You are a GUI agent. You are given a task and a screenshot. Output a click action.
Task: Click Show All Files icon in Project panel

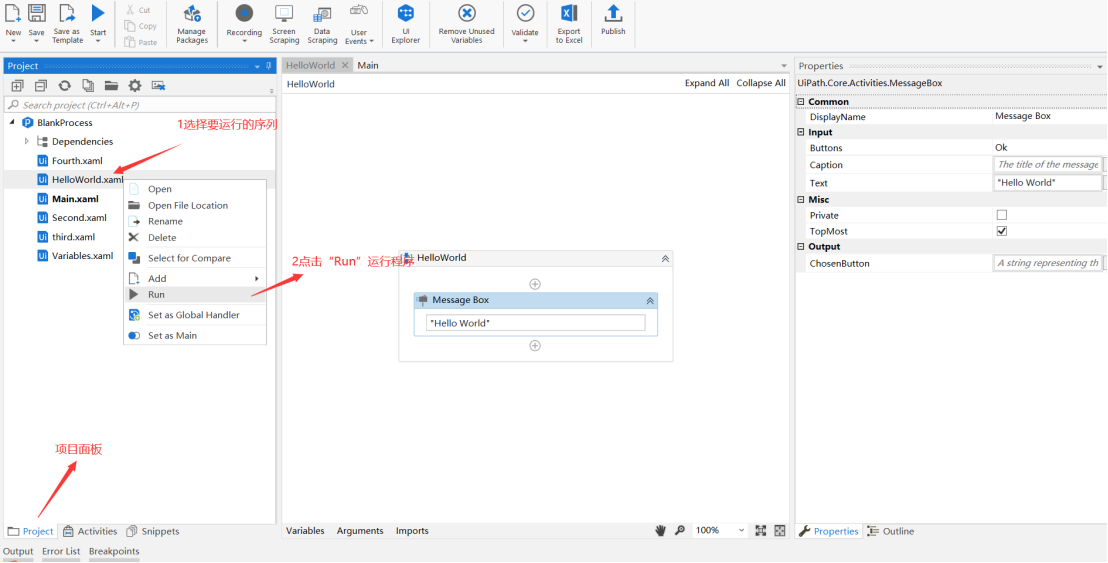click(x=88, y=85)
